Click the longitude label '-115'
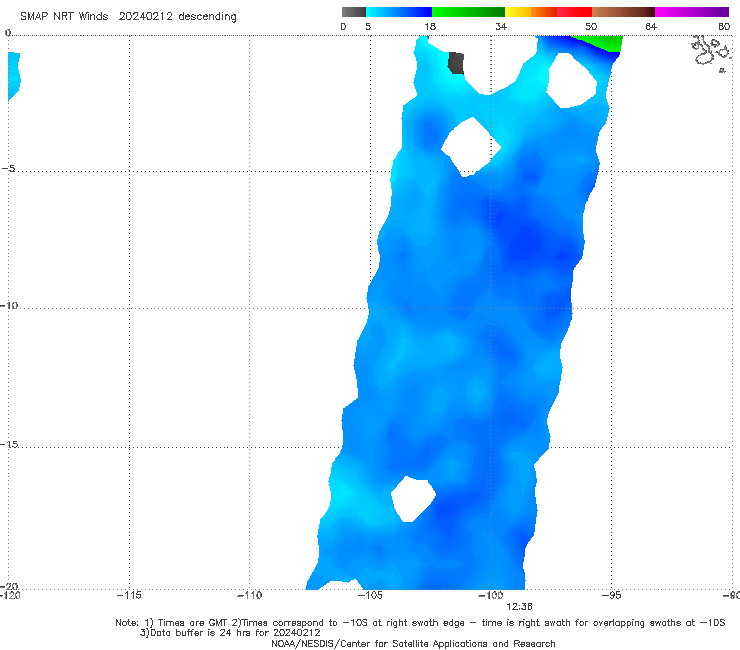This screenshot has height=650, width=740. pos(129,595)
